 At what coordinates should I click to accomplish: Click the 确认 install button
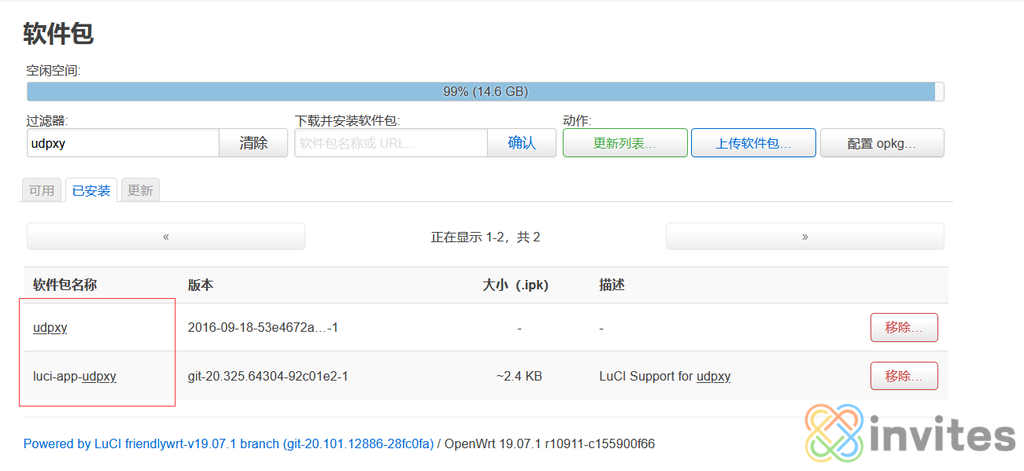click(x=522, y=143)
